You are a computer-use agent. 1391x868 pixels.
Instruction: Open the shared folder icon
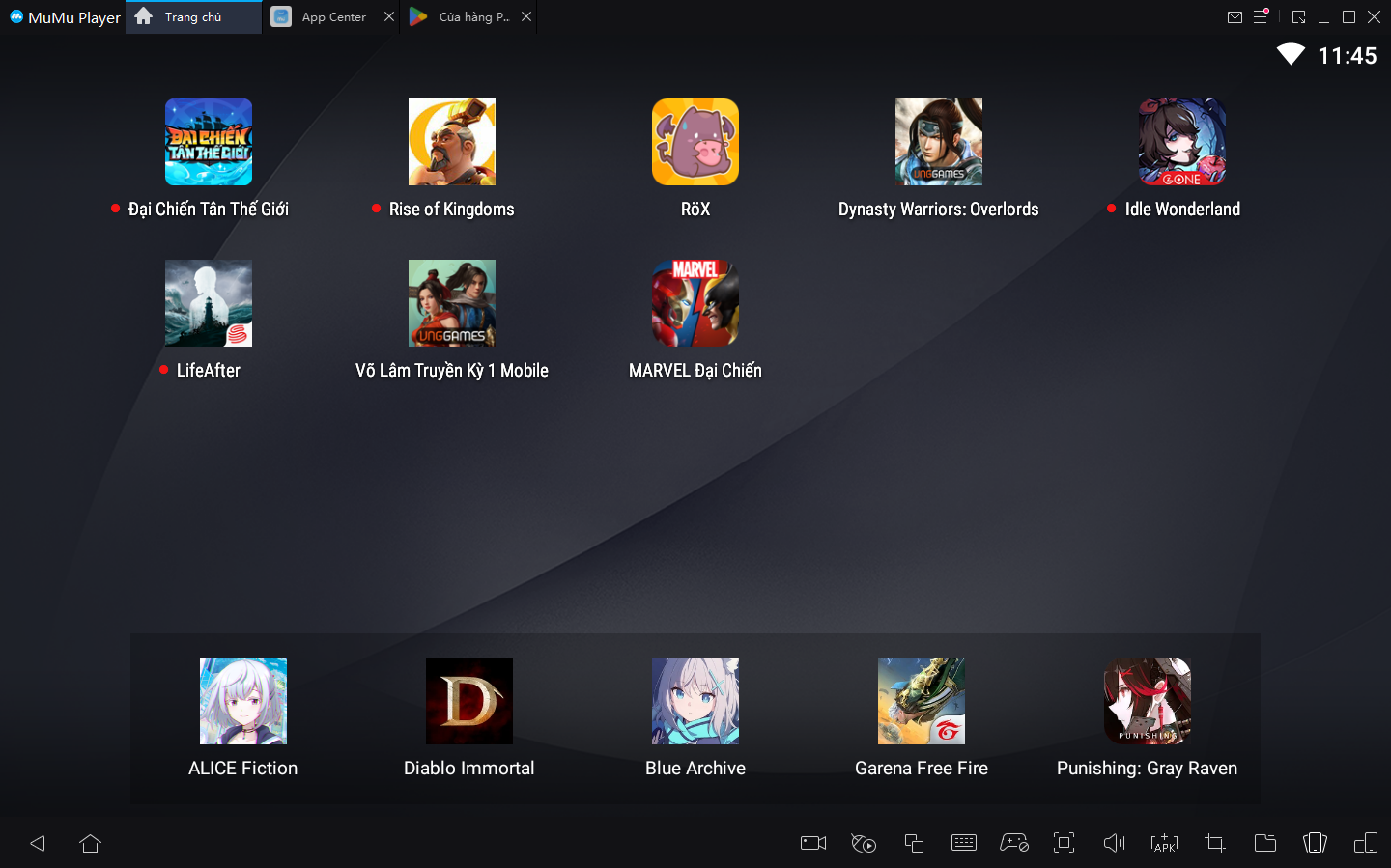1264,843
